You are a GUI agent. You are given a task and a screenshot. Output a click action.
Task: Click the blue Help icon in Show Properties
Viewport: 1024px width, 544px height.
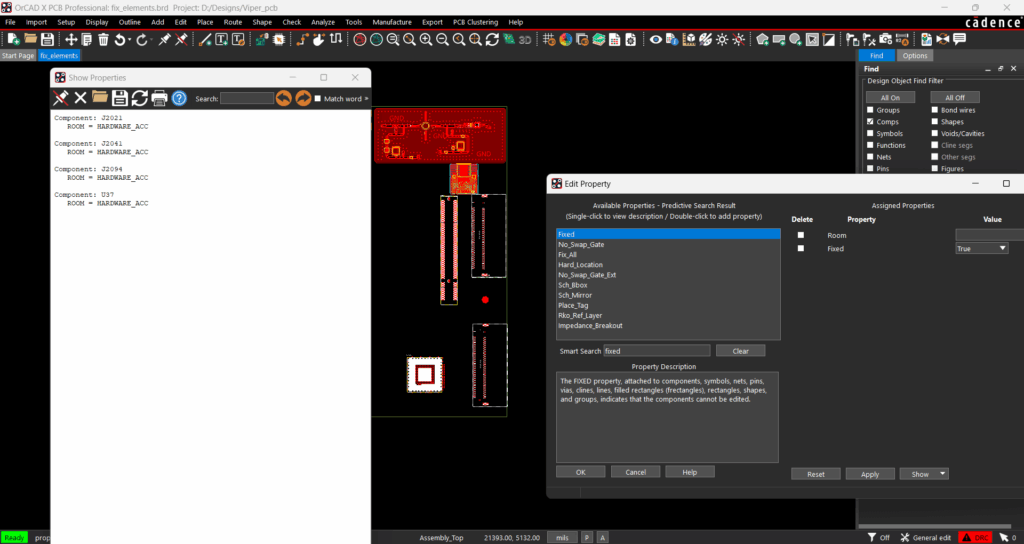pos(179,98)
